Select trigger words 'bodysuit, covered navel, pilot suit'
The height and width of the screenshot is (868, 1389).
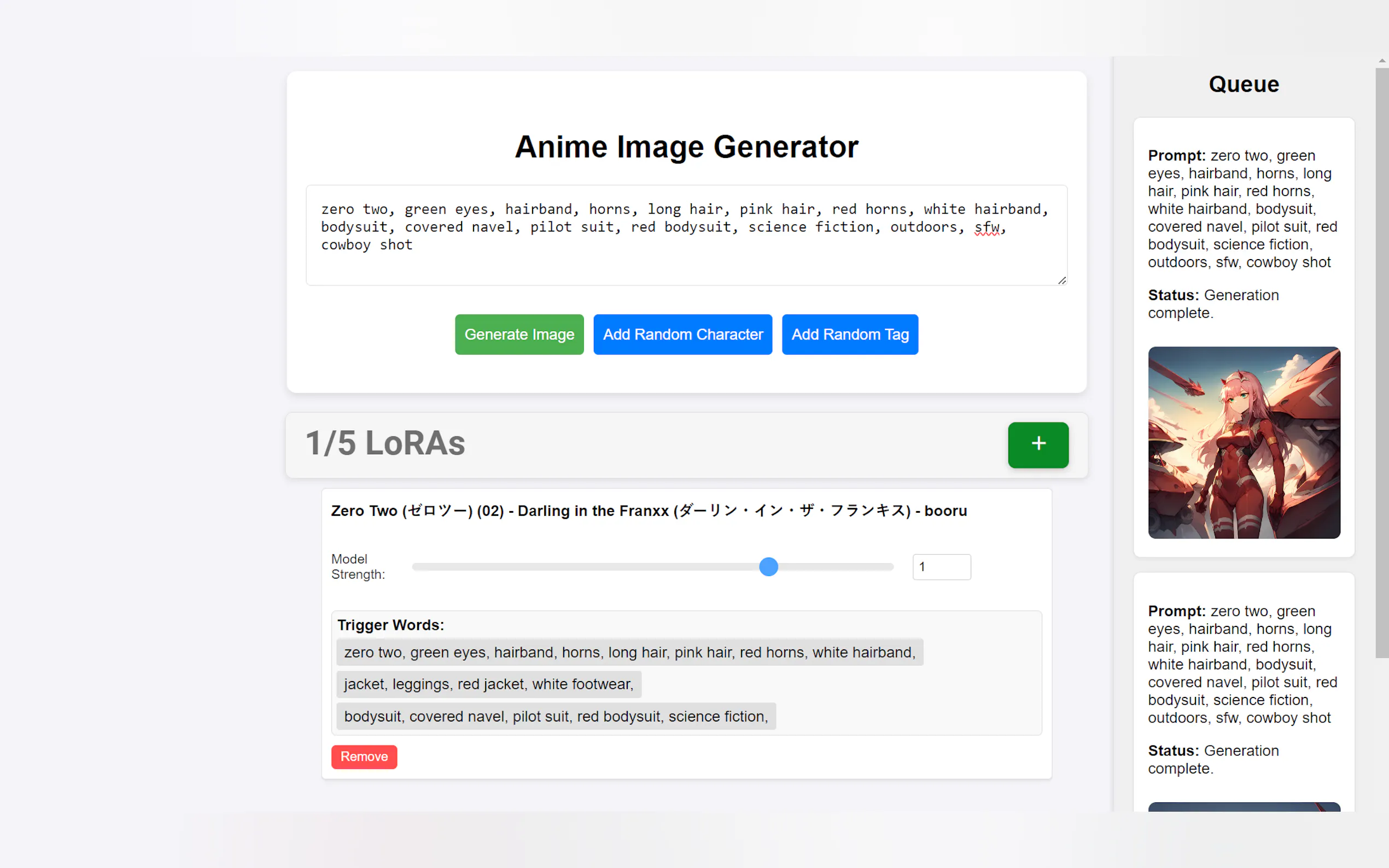click(x=556, y=716)
